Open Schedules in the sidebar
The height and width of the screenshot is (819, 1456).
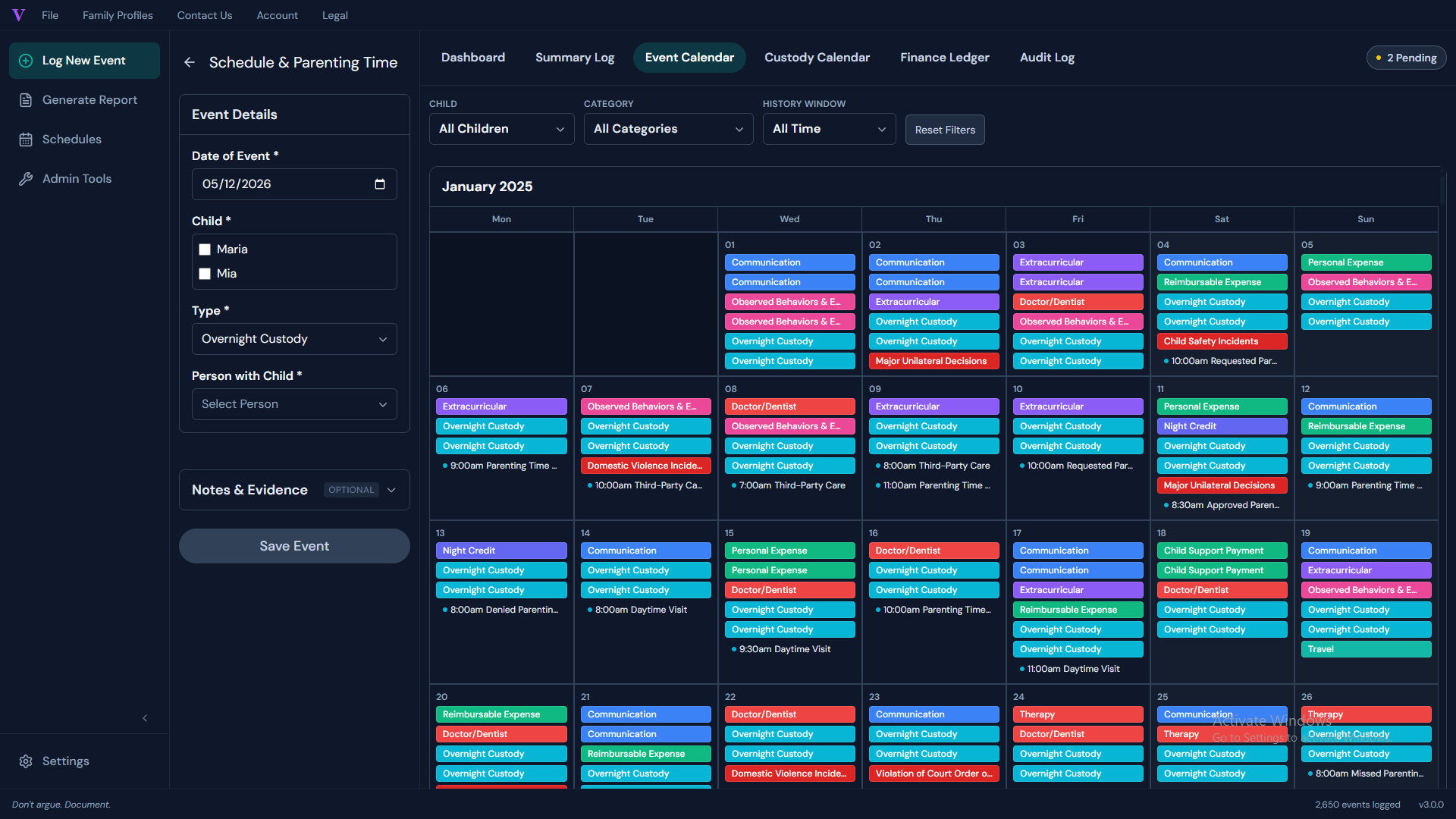84,140
